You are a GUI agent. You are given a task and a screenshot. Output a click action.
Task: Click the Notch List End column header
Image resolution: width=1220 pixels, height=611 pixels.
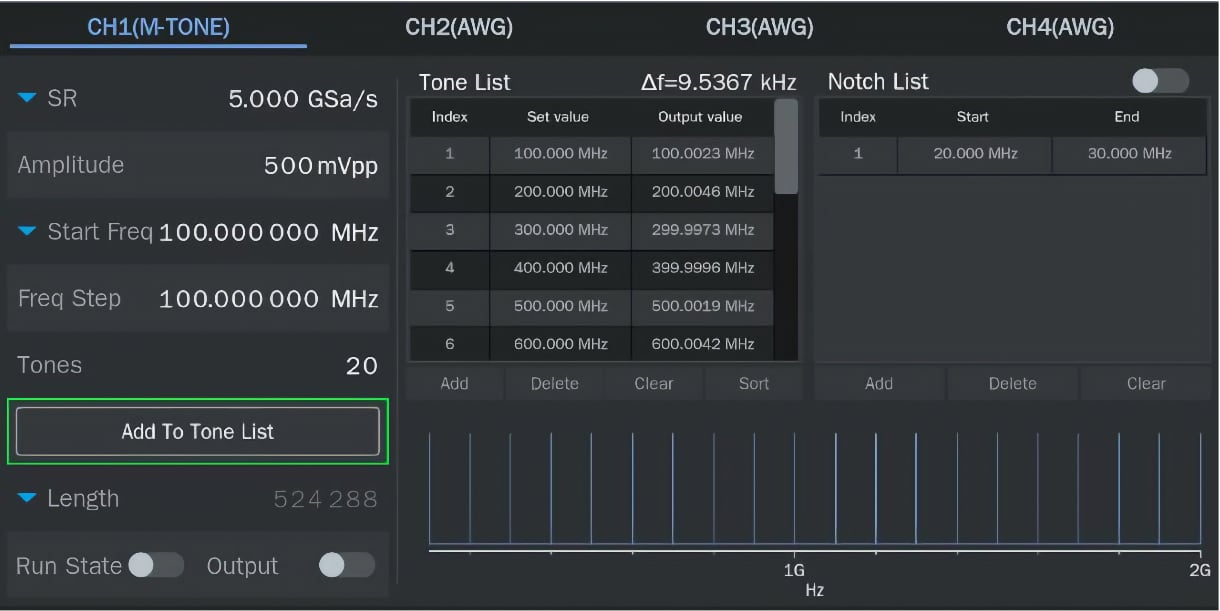pos(1127,117)
